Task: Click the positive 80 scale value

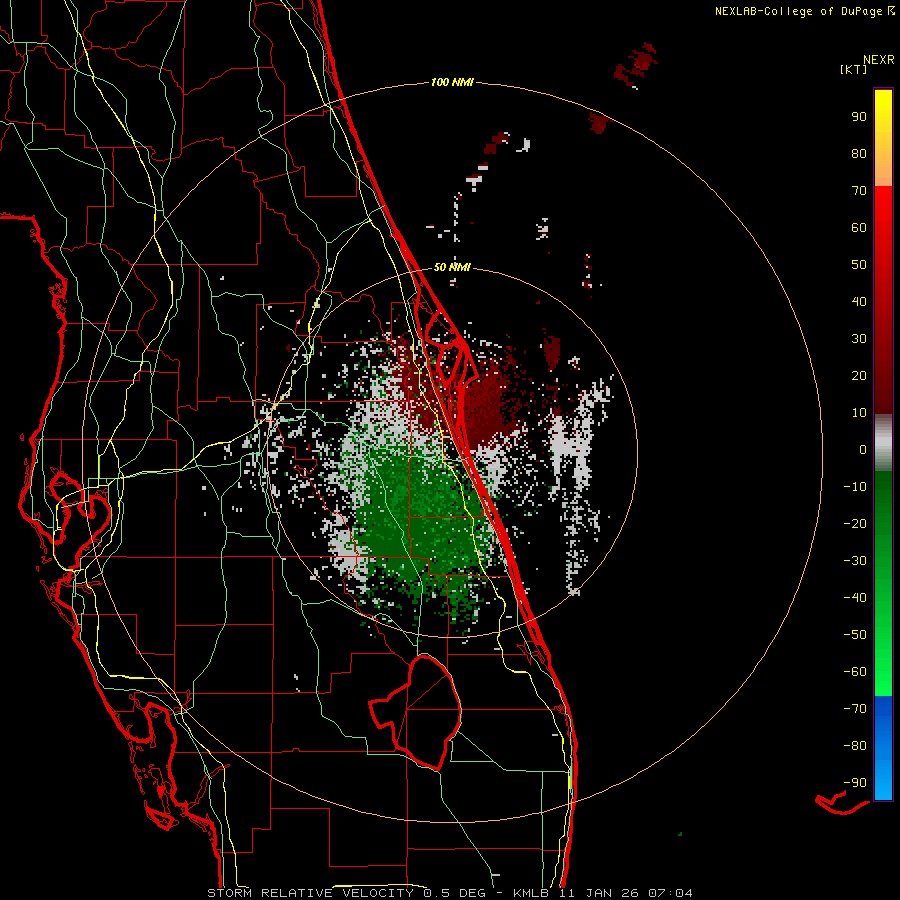Action: pos(859,153)
